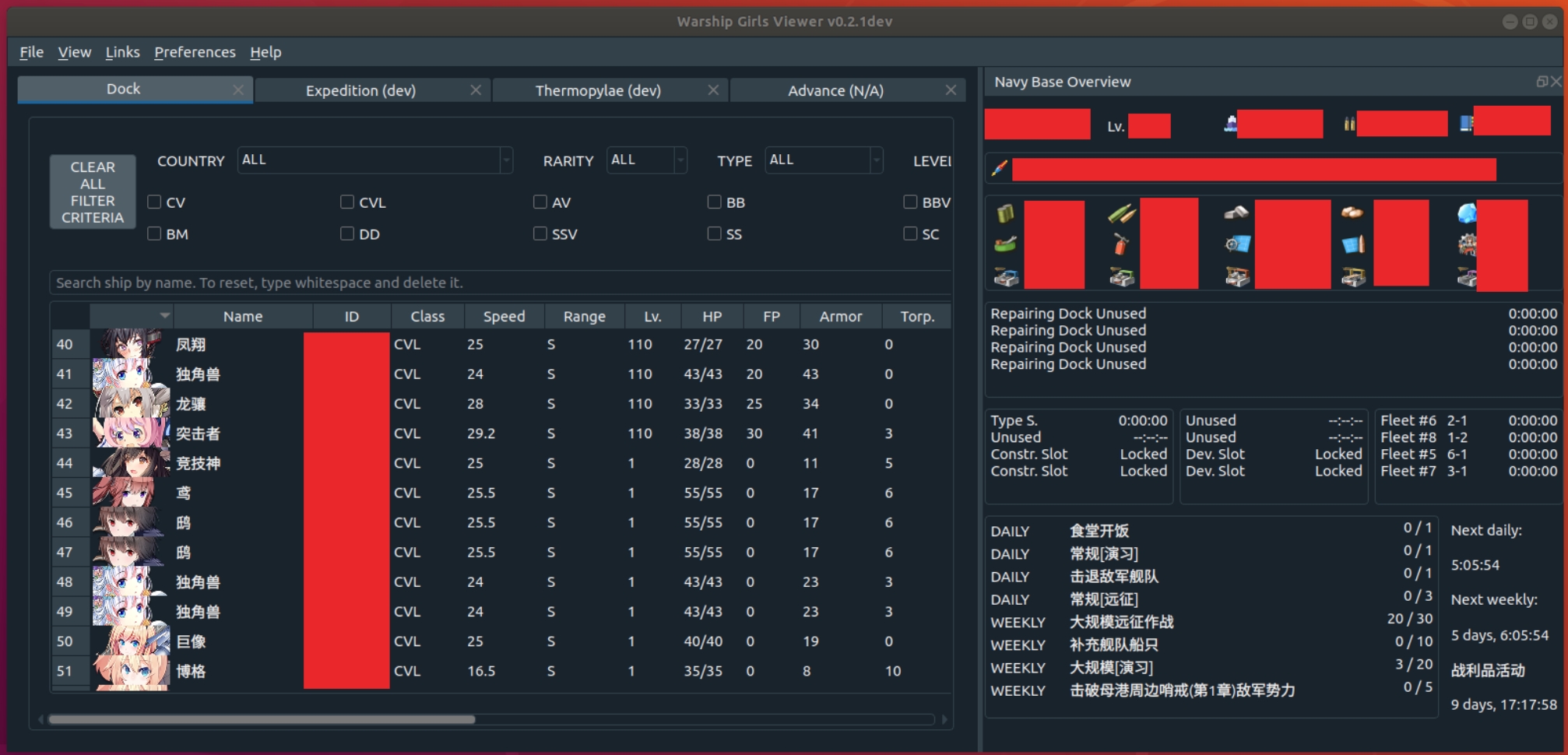Close the Advance (N/A) tab
The image size is (1568, 755).
coord(951,90)
